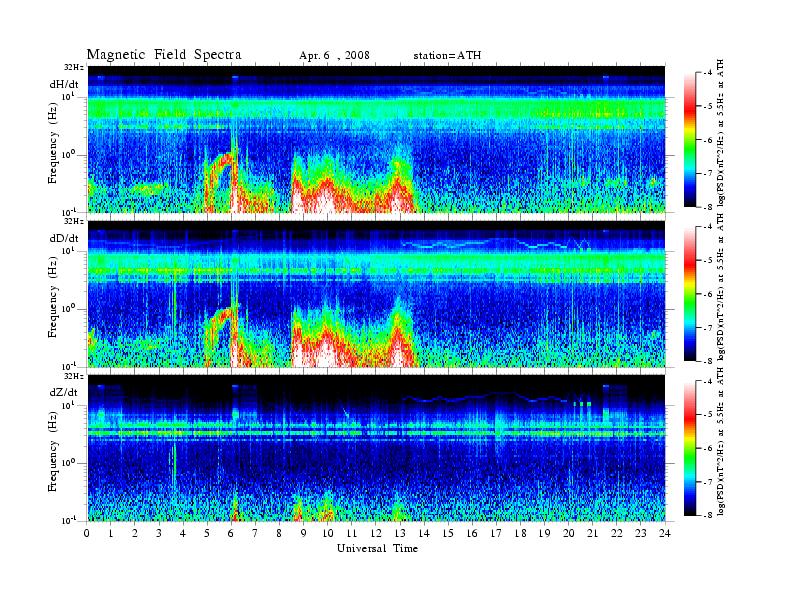Click the time axis tick label 1
This screenshot has height=612, width=792.
tap(111, 533)
